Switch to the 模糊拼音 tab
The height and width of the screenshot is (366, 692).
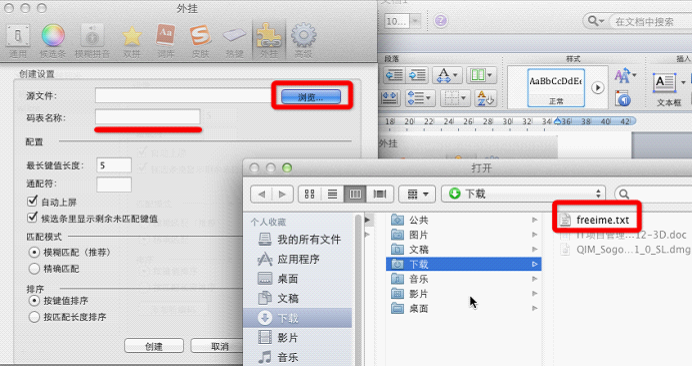tap(92, 41)
